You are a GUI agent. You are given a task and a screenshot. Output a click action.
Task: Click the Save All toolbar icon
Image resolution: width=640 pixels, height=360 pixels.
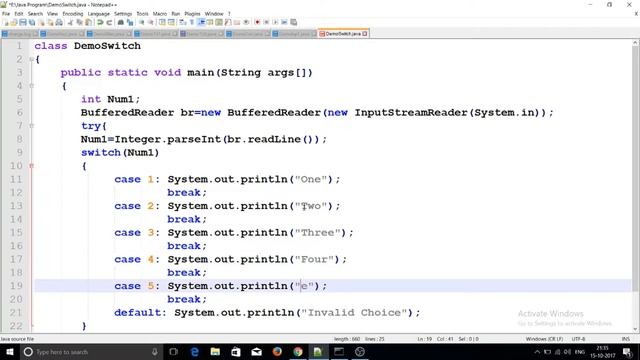pyautogui.click(x=31, y=22)
